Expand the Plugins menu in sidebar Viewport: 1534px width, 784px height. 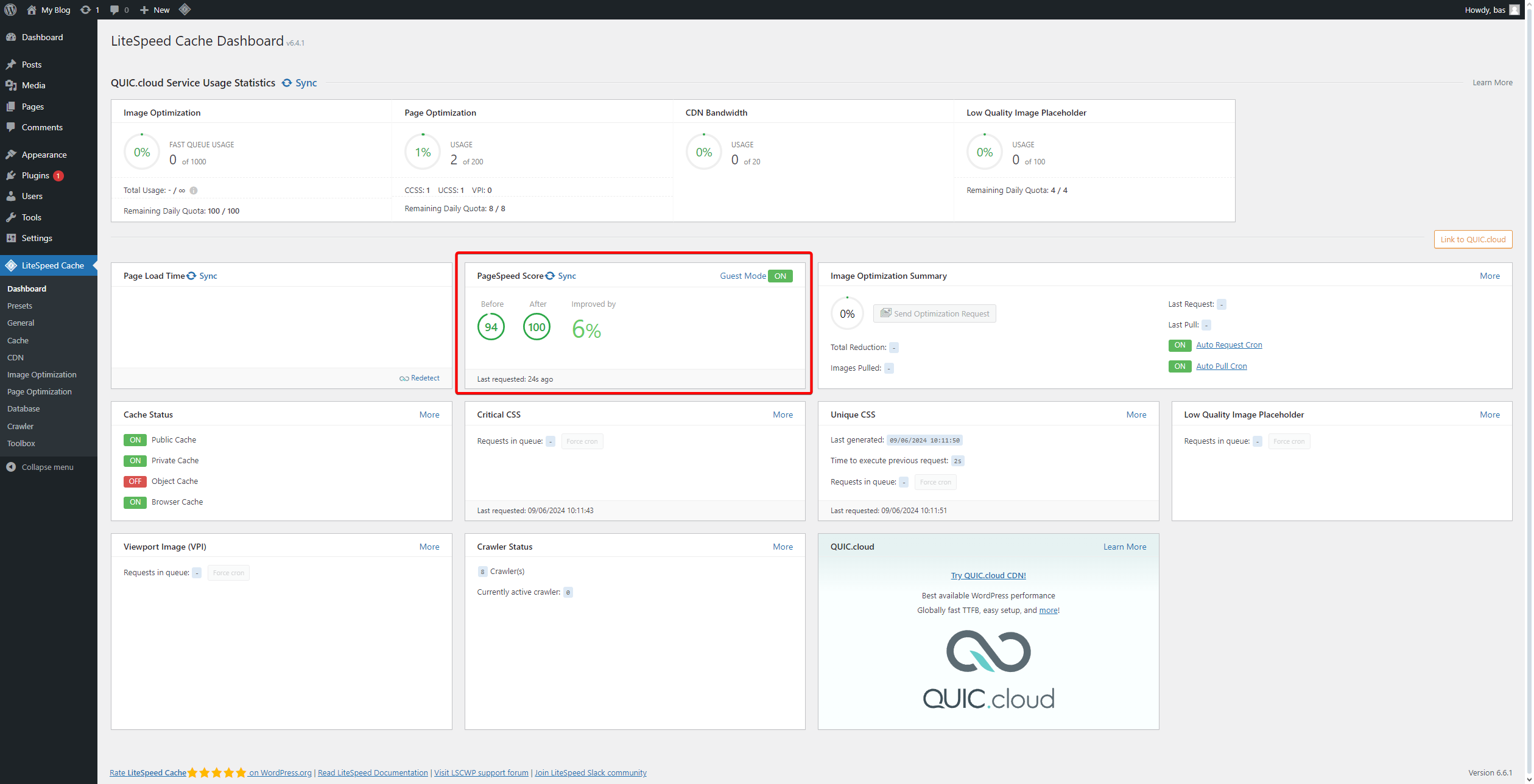(35, 175)
